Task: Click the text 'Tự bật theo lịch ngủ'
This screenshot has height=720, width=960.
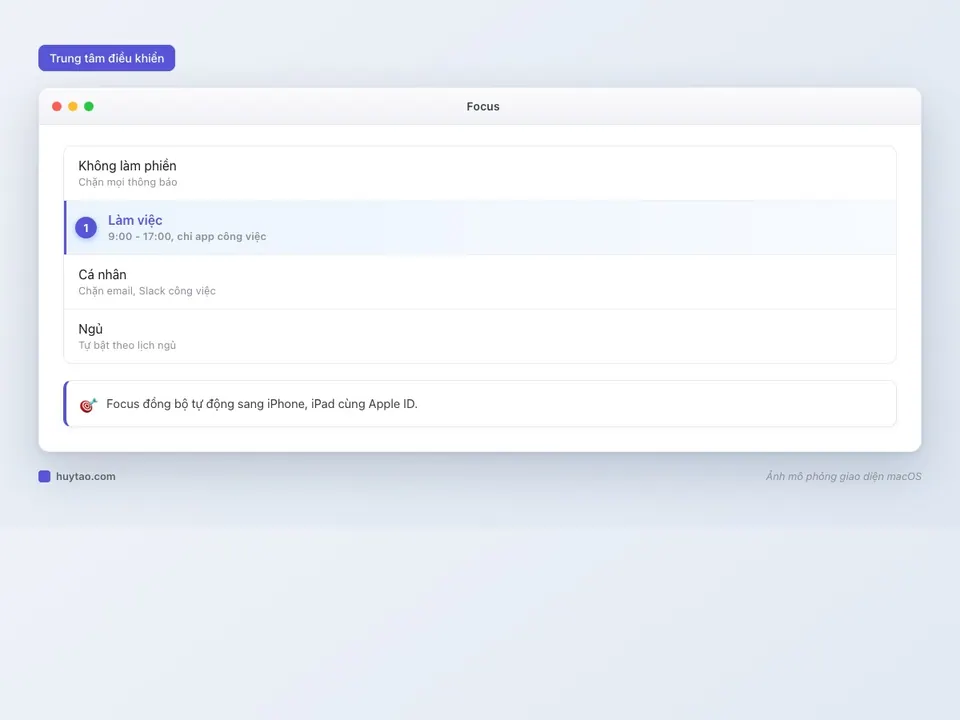Action: (x=127, y=345)
